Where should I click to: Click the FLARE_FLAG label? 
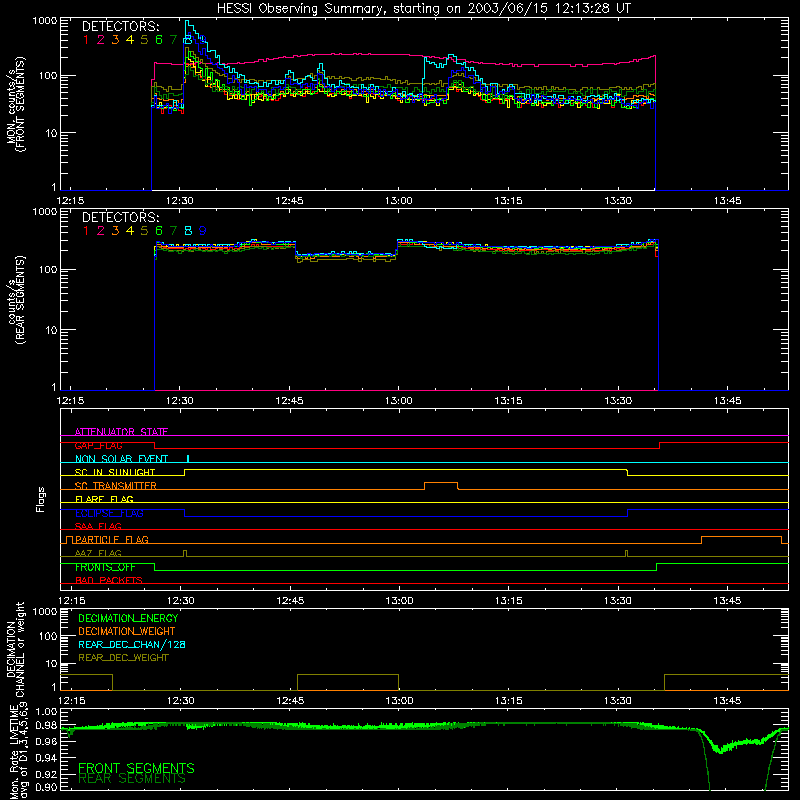[x=104, y=499]
